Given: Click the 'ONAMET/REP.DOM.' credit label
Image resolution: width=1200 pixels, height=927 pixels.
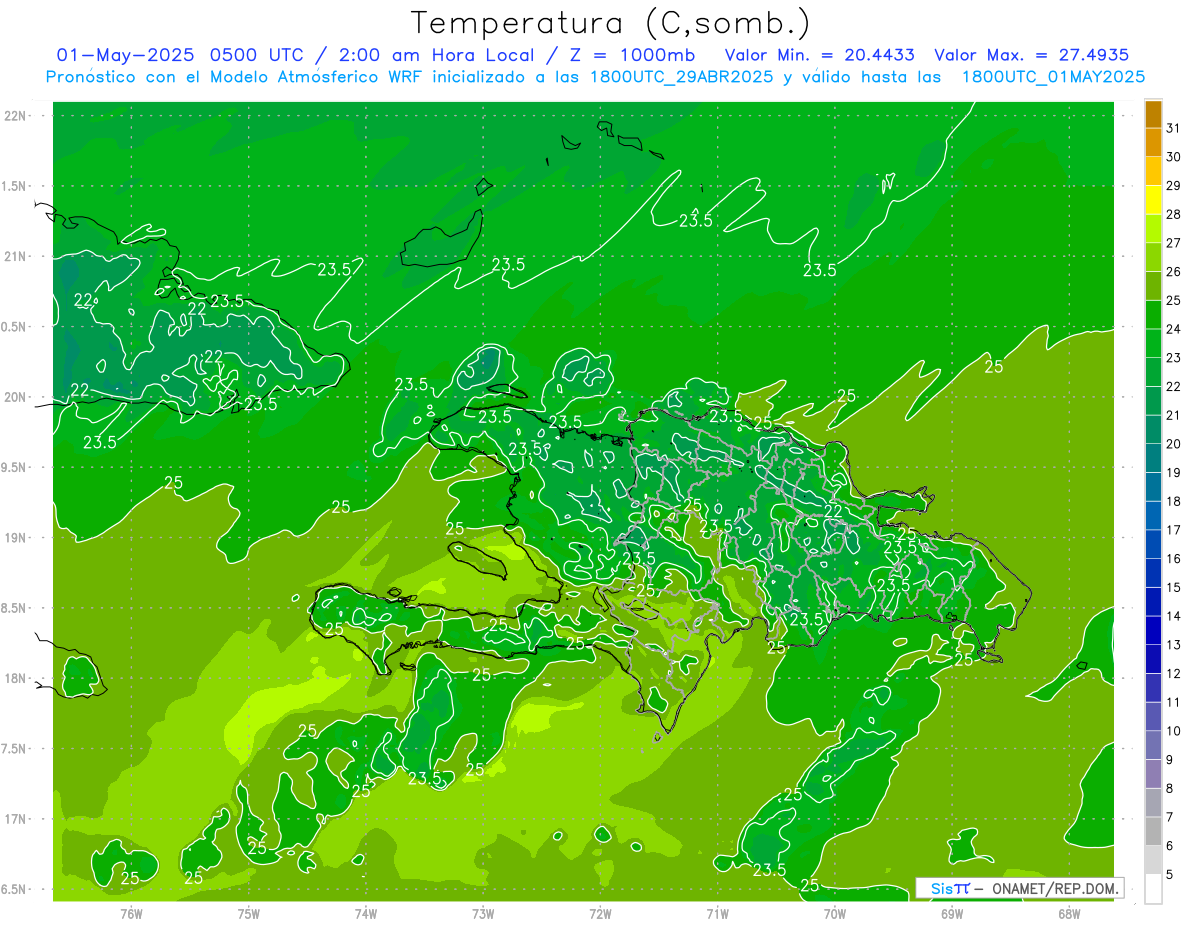Looking at the screenshot, I should pyautogui.click(x=1055, y=888).
